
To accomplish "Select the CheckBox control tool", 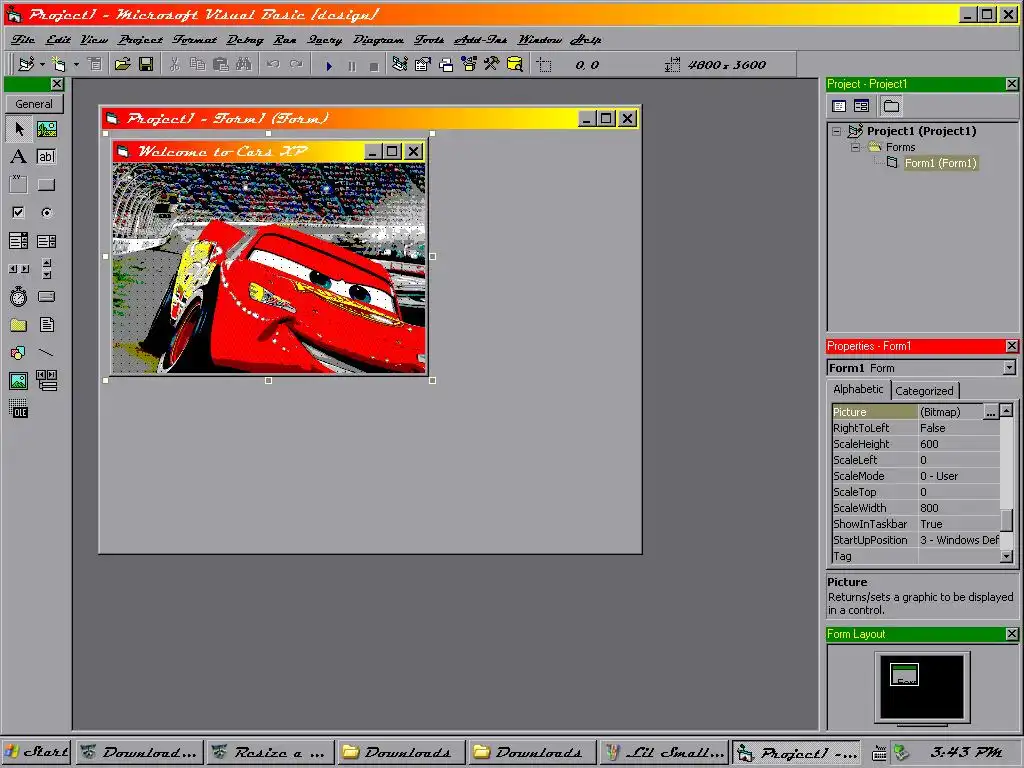I will point(18,212).
